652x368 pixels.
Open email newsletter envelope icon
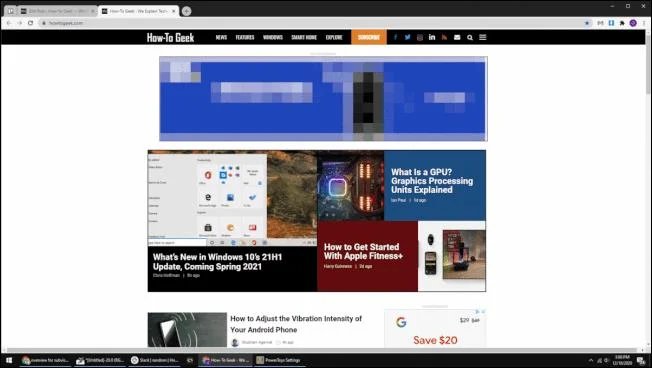(x=457, y=37)
